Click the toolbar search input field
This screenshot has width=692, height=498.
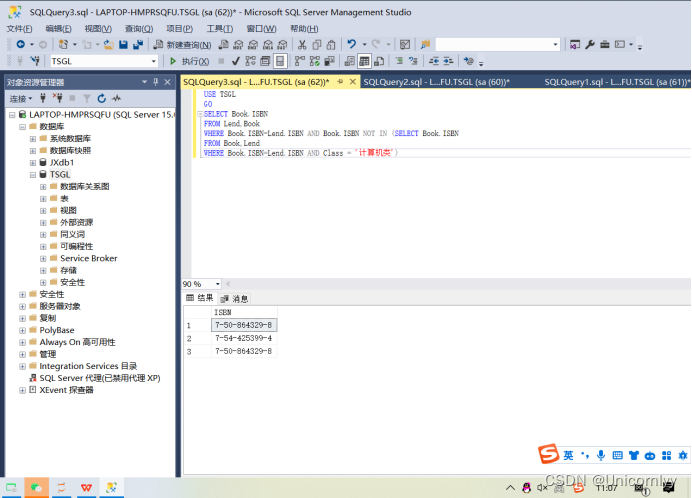[x=493, y=45]
